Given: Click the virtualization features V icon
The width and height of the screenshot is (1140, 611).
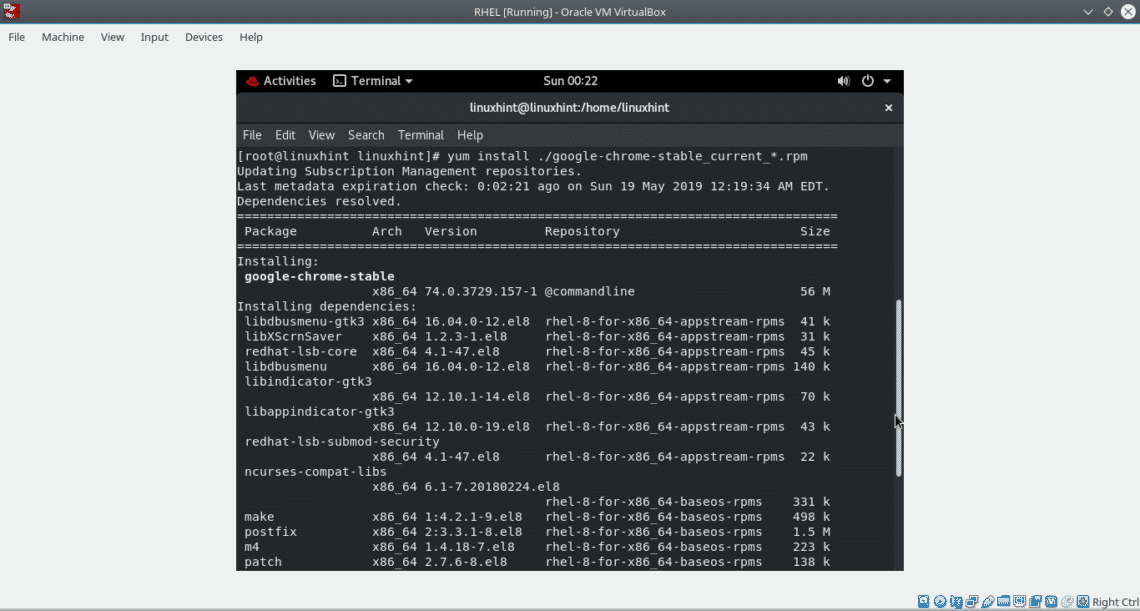Looking at the screenshot, I should (x=1051, y=602).
